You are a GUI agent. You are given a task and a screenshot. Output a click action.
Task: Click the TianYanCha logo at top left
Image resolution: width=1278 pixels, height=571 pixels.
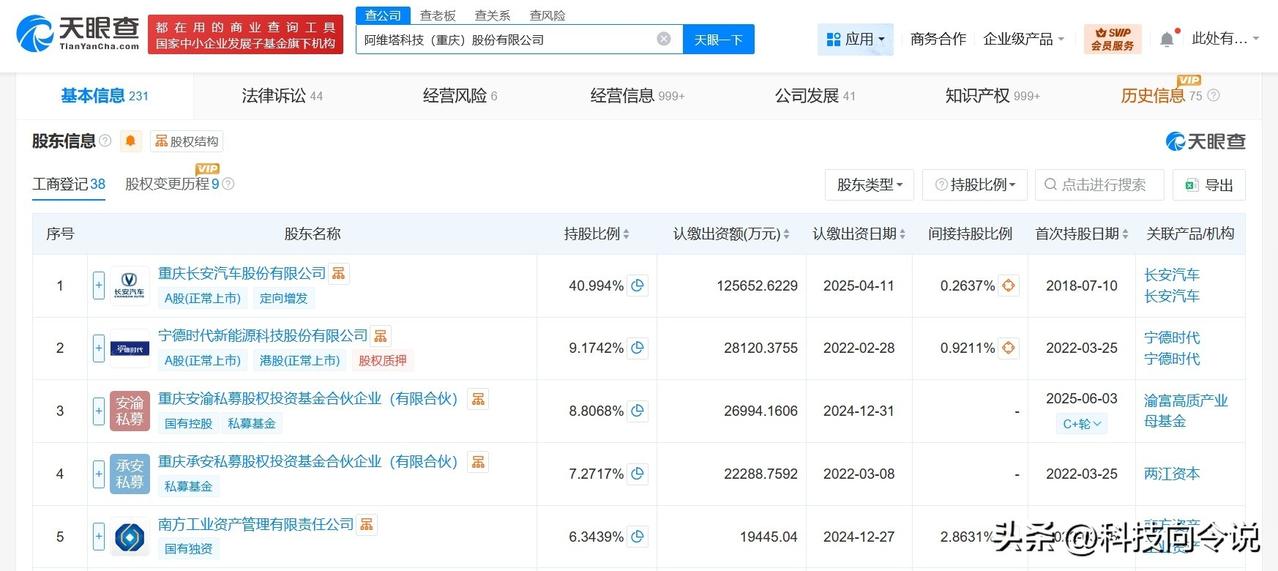(x=78, y=33)
